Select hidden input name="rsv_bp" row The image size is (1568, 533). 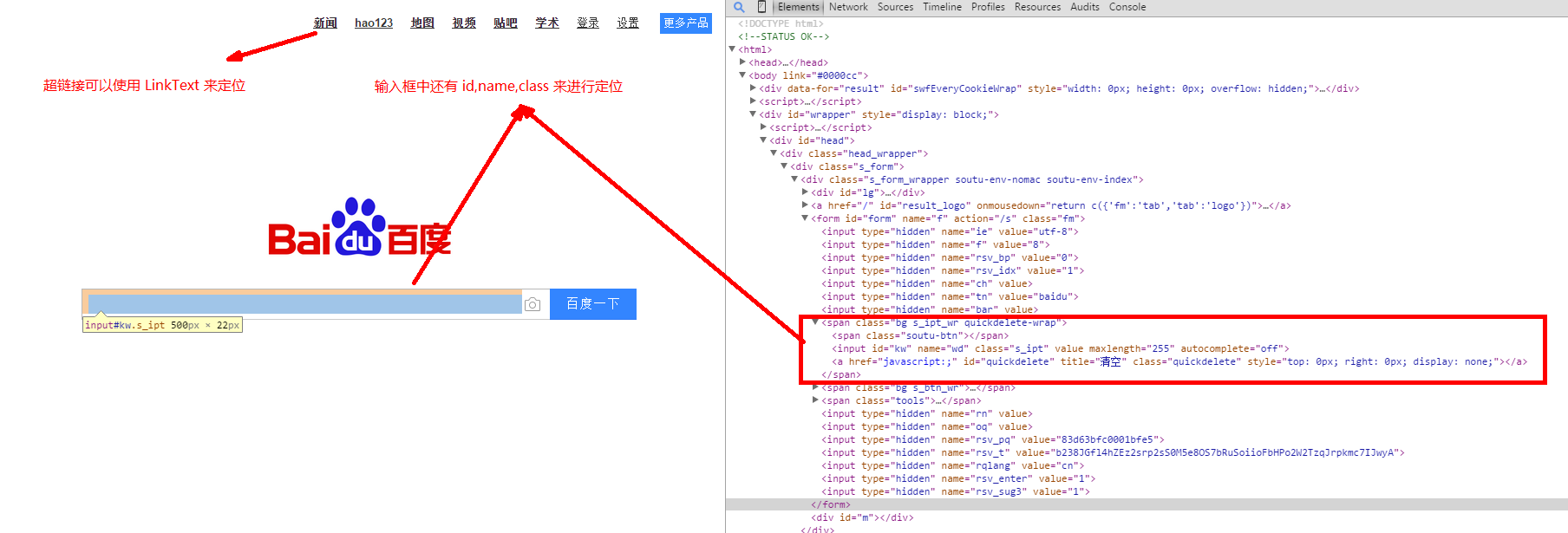[x=950, y=257]
